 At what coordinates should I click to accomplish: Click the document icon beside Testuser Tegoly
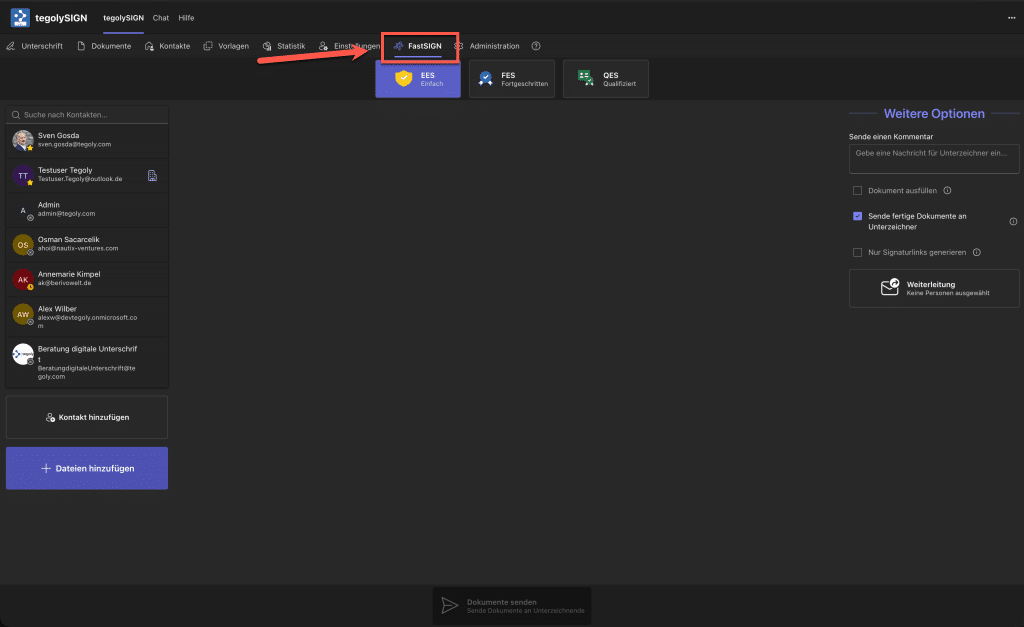pos(152,176)
